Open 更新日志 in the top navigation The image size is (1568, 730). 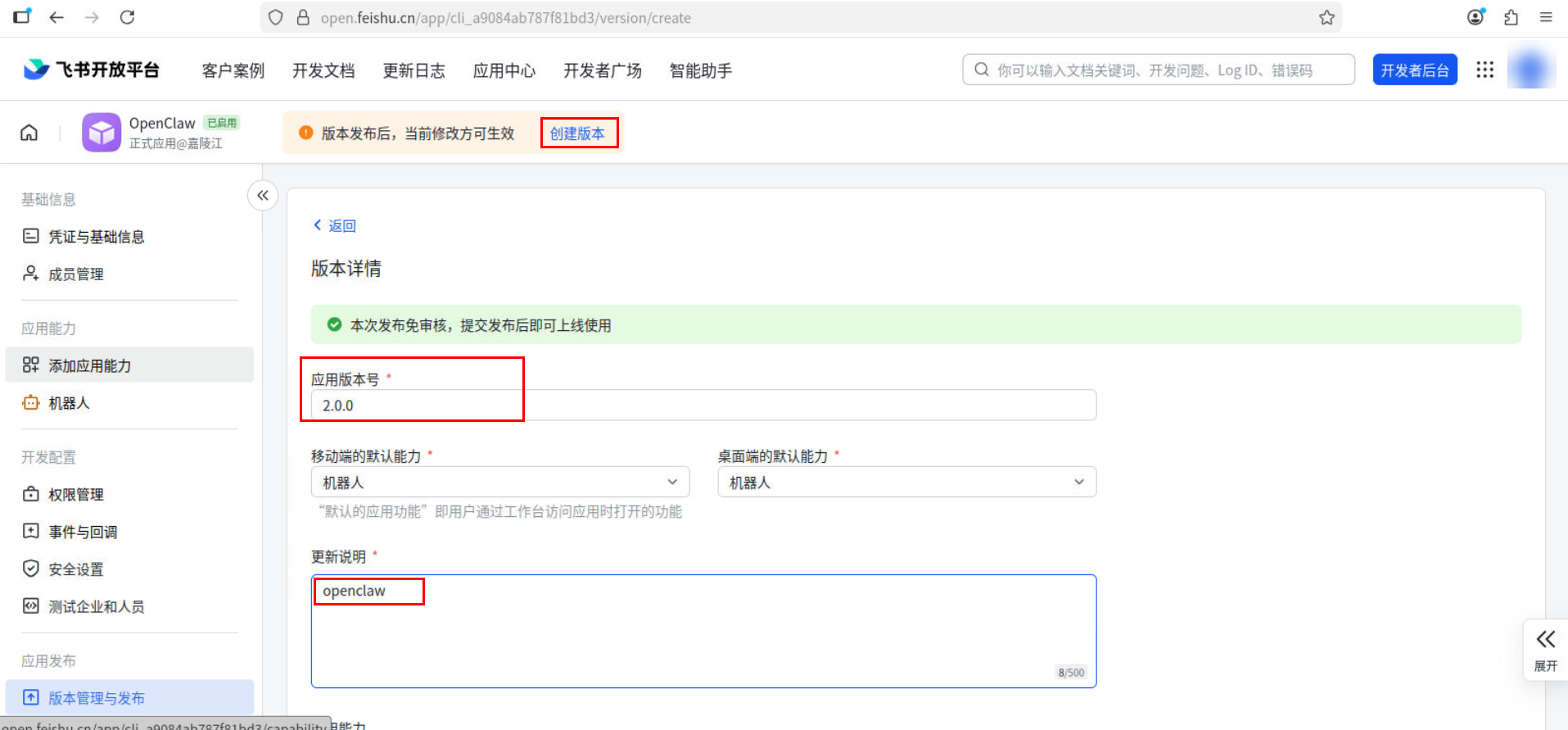[x=414, y=70]
